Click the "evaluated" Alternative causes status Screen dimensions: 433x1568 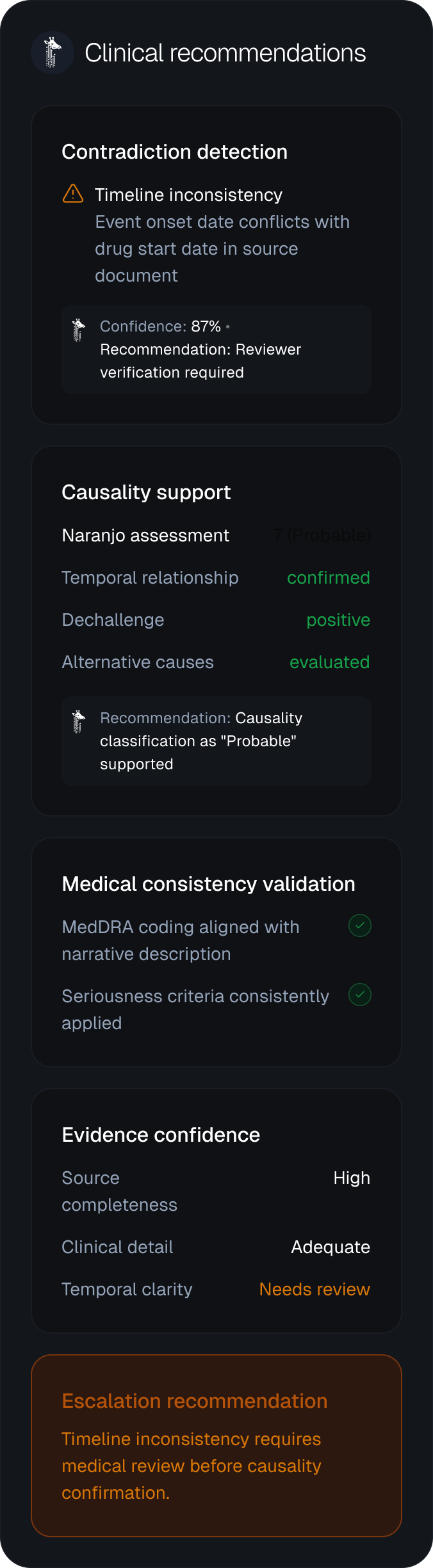tap(330, 662)
